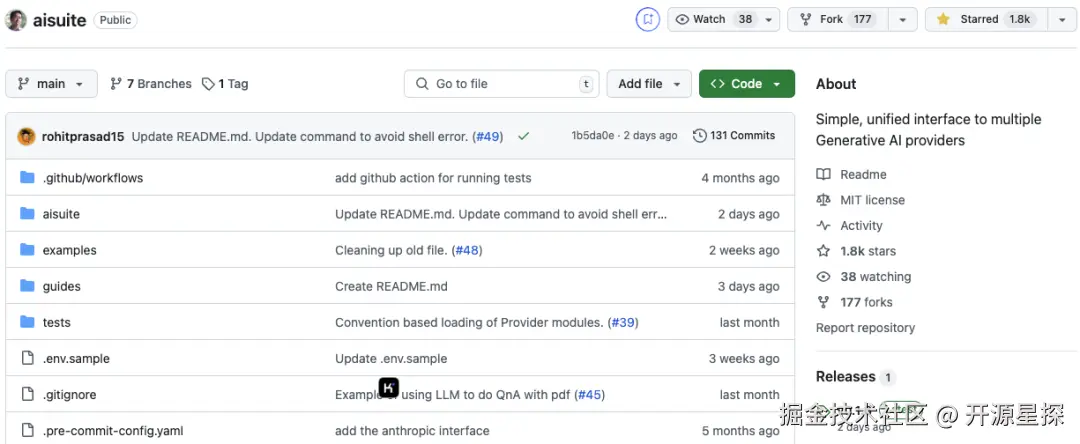Open the .env.sample file
1080x444 pixels.
[76, 359]
